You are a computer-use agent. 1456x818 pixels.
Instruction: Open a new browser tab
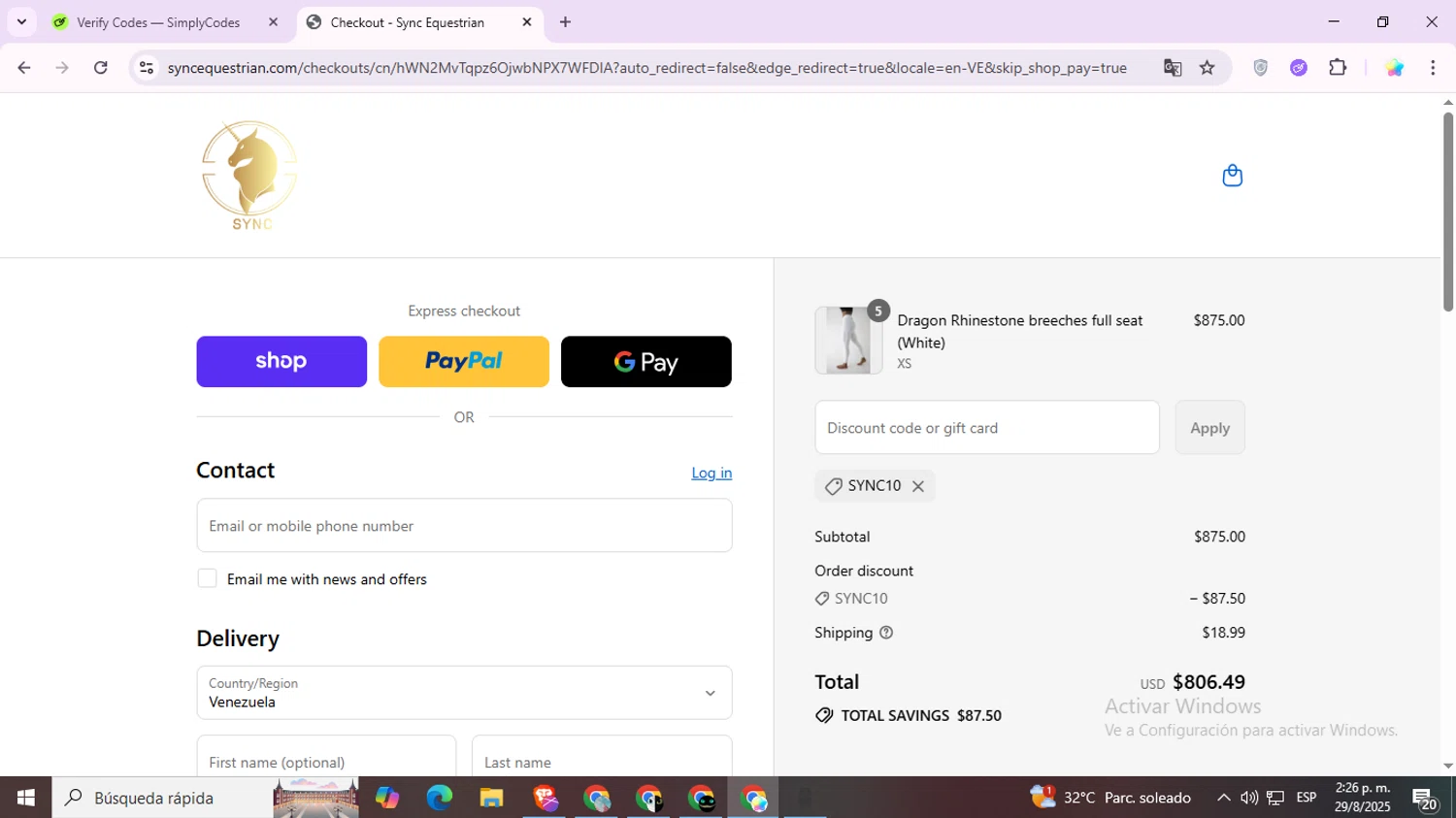coord(565,22)
